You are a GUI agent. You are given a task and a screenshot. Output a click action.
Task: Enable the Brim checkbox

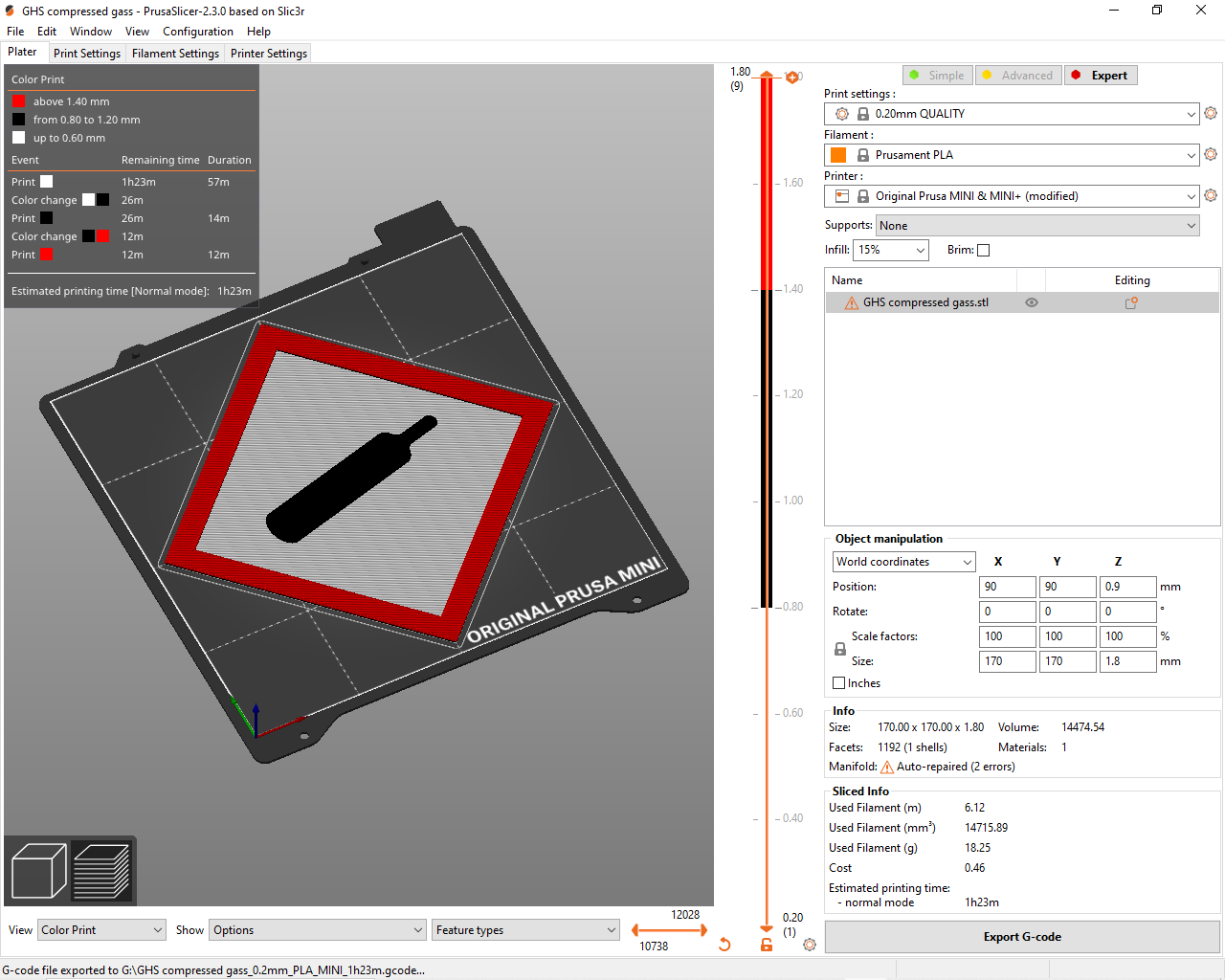[984, 250]
